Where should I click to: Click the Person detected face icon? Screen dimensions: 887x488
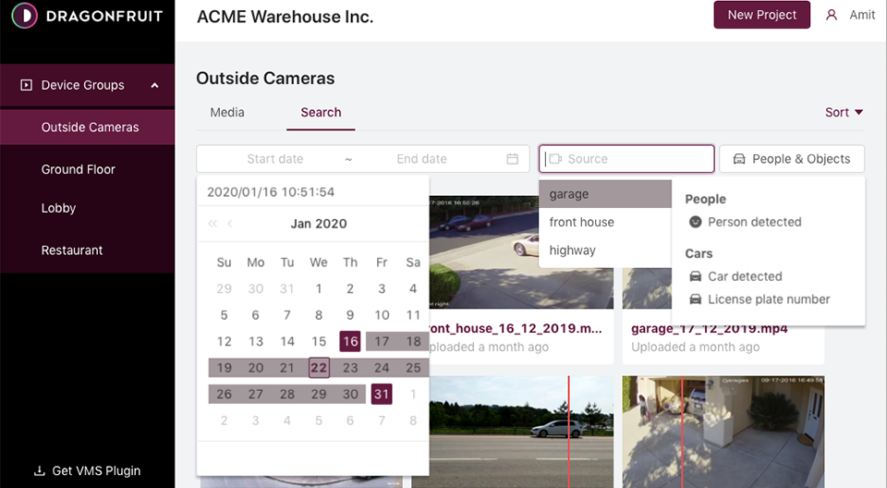point(696,222)
